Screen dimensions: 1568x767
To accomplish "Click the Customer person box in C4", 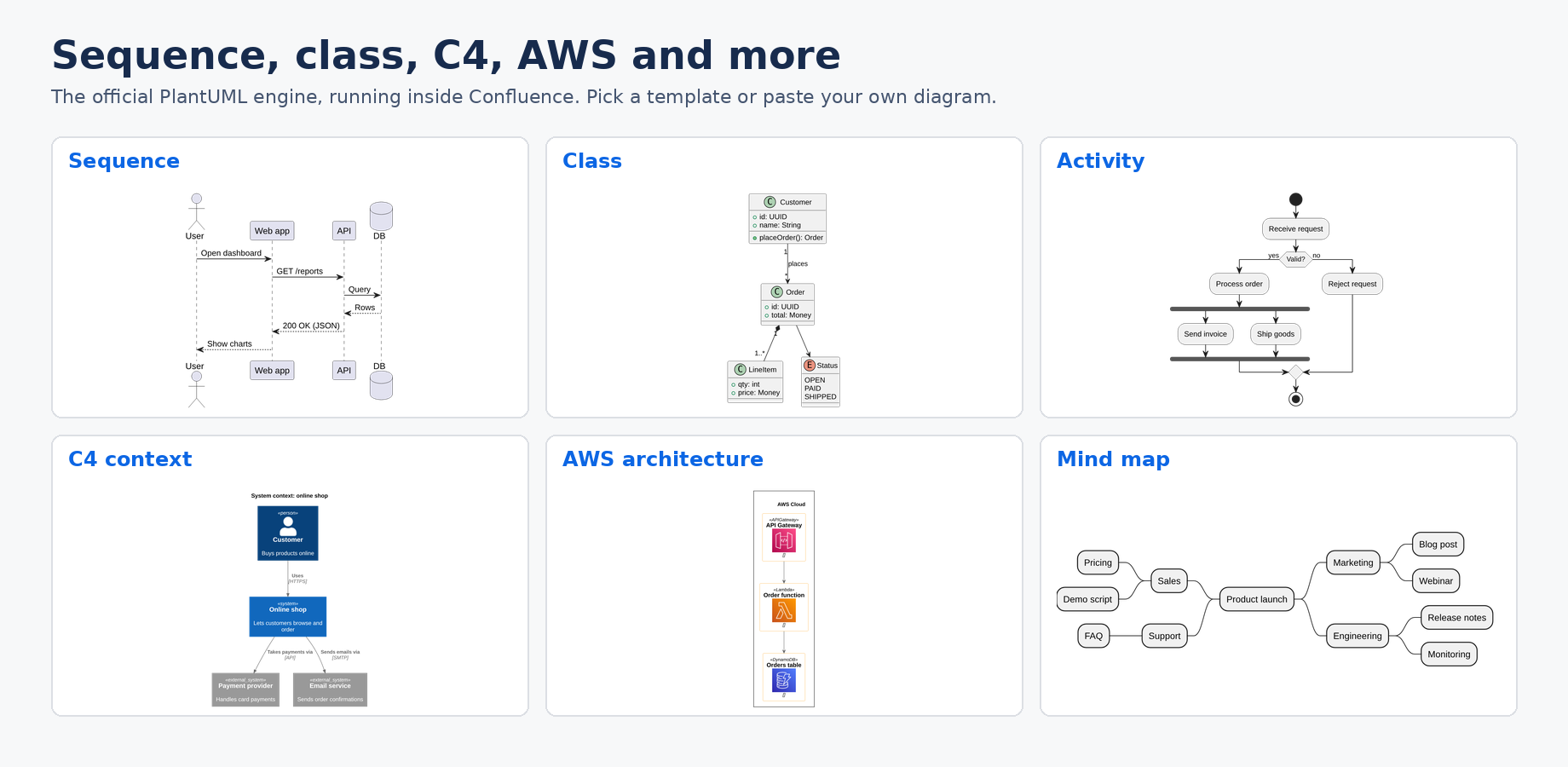I will click(288, 533).
